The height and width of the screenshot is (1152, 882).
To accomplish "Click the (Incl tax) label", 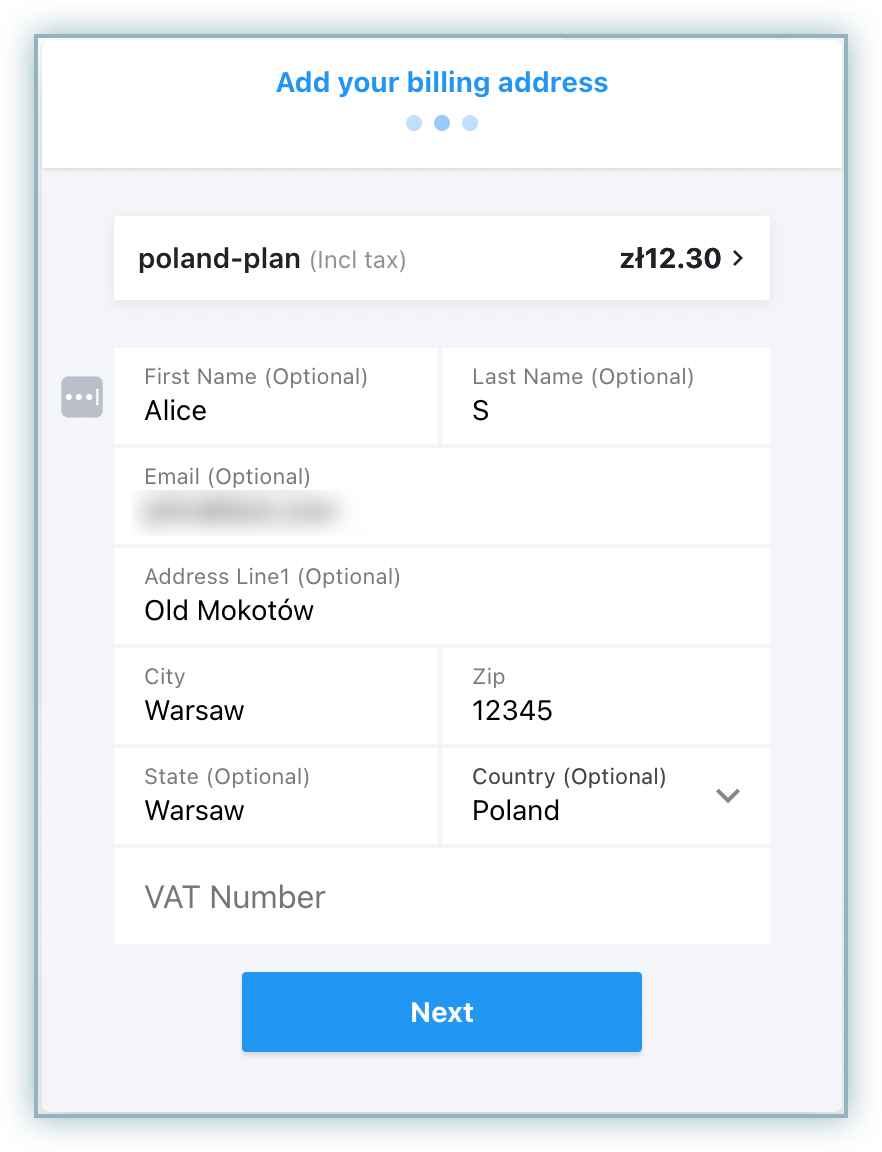I will point(358,261).
